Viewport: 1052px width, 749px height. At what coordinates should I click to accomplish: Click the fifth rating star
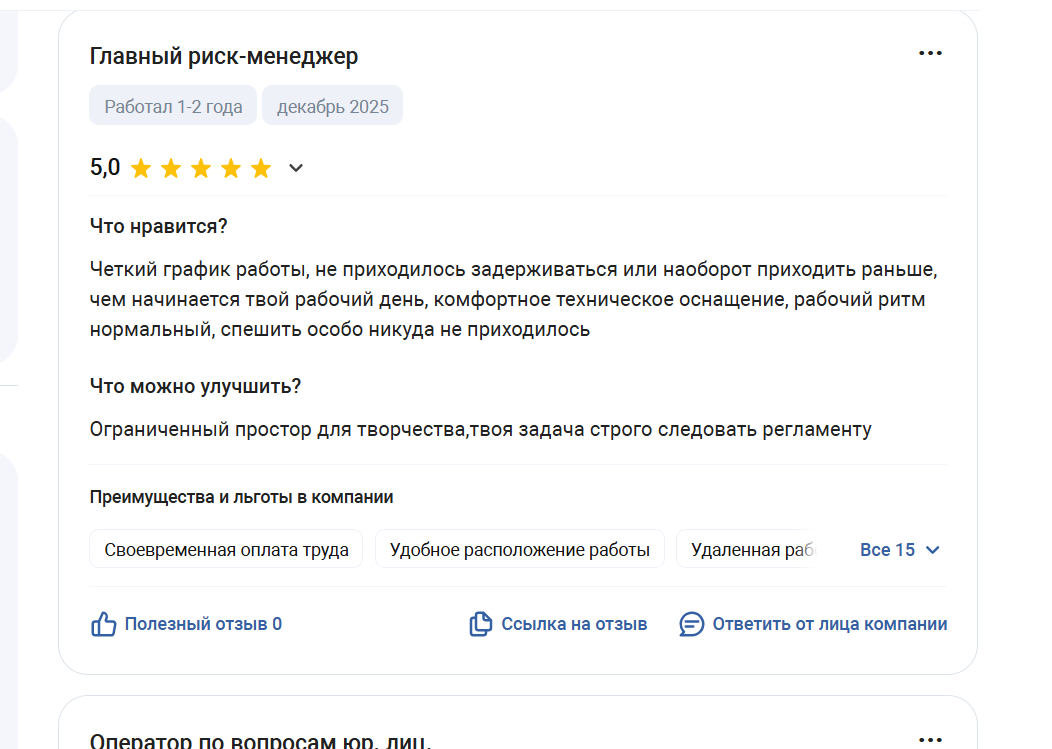tap(261, 168)
